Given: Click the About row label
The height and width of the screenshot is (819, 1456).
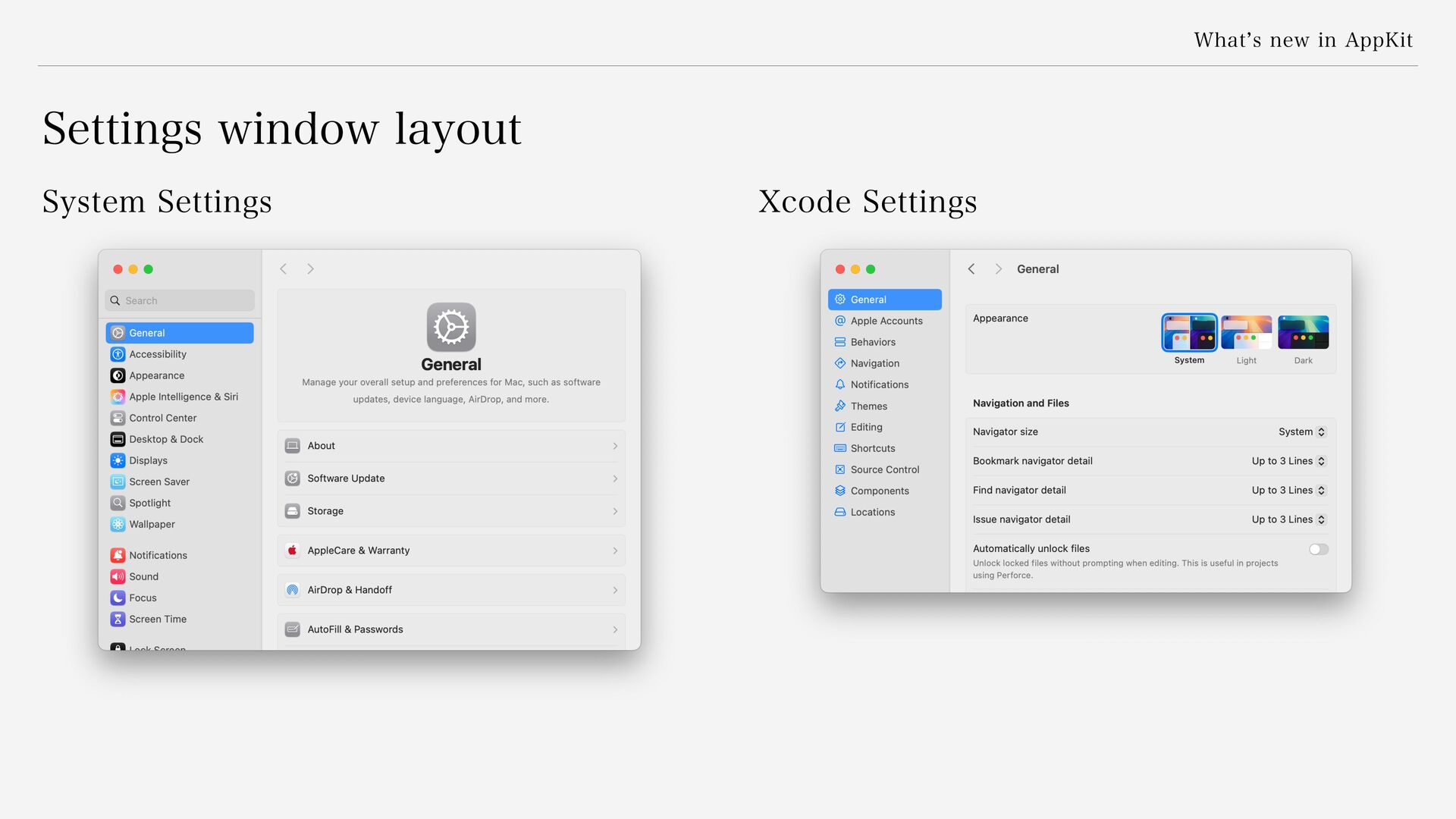Looking at the screenshot, I should coord(321,446).
